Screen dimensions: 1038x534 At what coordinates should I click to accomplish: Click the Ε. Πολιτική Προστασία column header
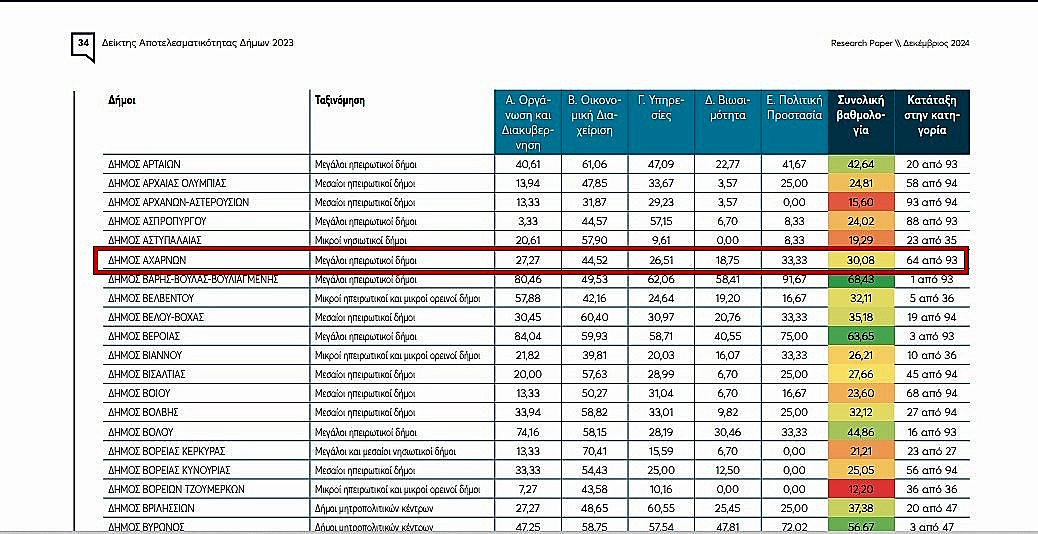[x=793, y=108]
